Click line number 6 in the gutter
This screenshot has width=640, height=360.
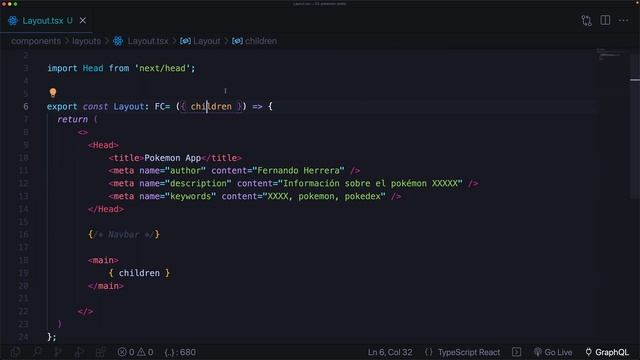[x=26, y=107]
